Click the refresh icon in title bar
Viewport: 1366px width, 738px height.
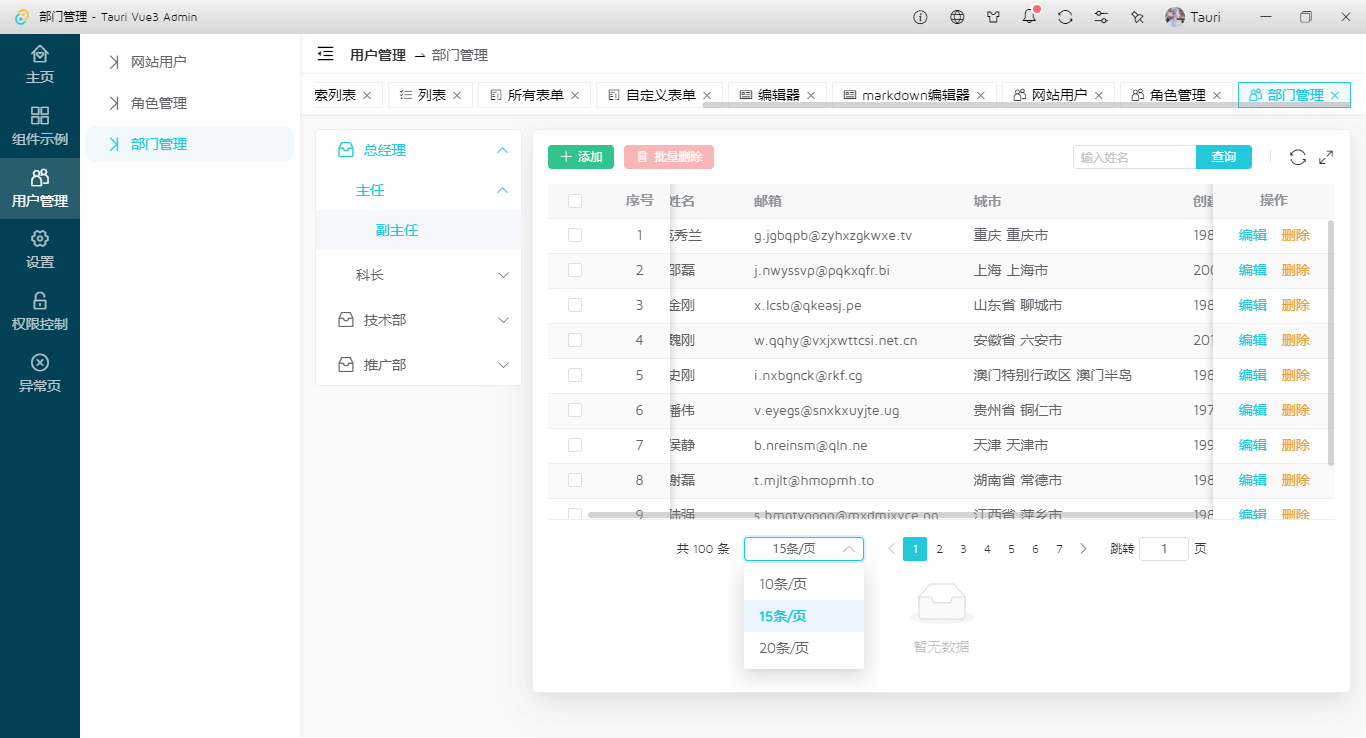1065,17
